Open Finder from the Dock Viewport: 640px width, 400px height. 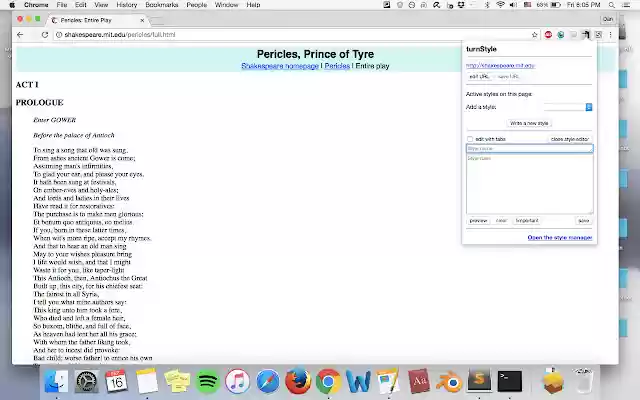coord(56,381)
